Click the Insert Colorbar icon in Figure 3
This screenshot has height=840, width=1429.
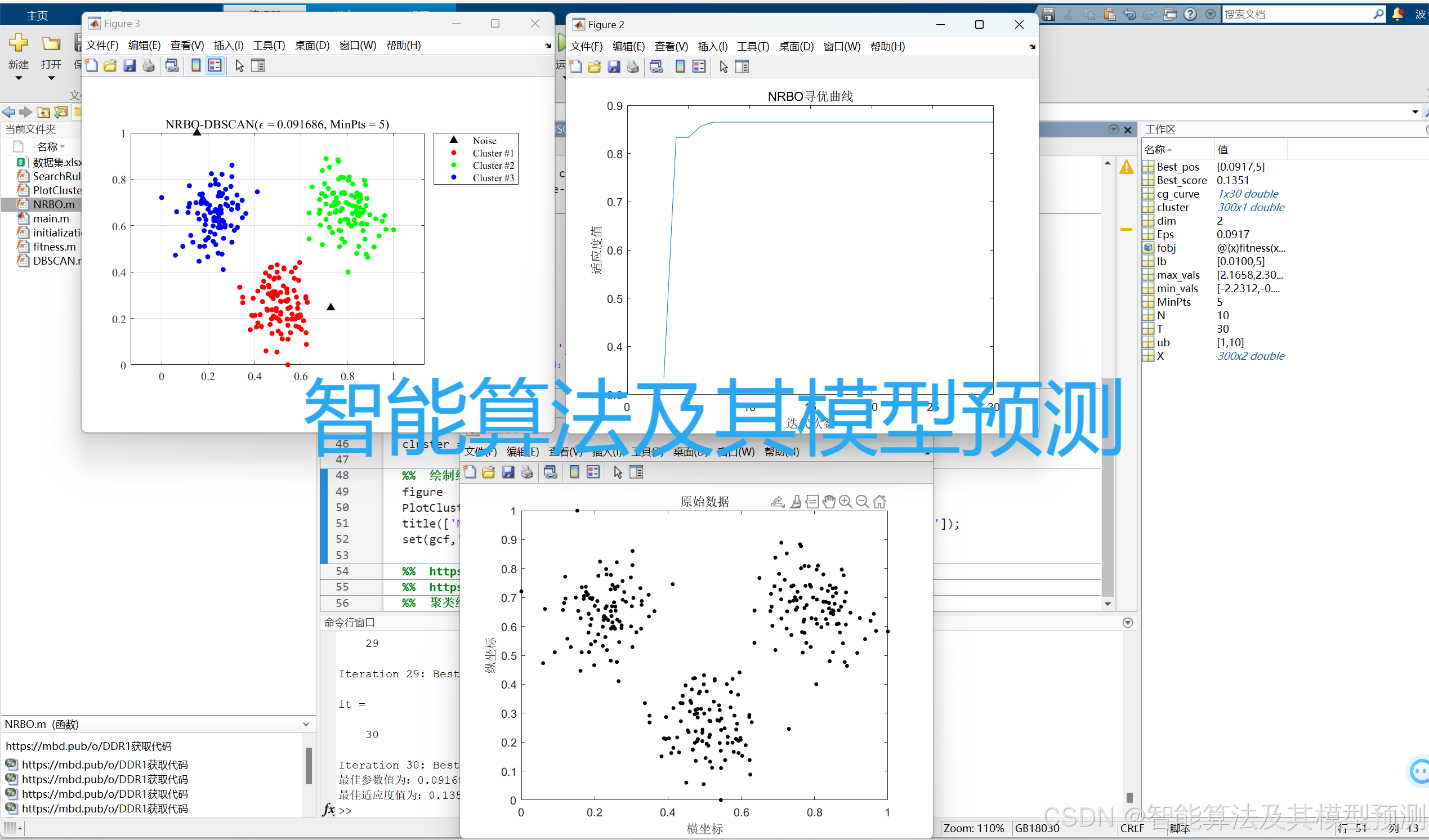tap(195, 66)
